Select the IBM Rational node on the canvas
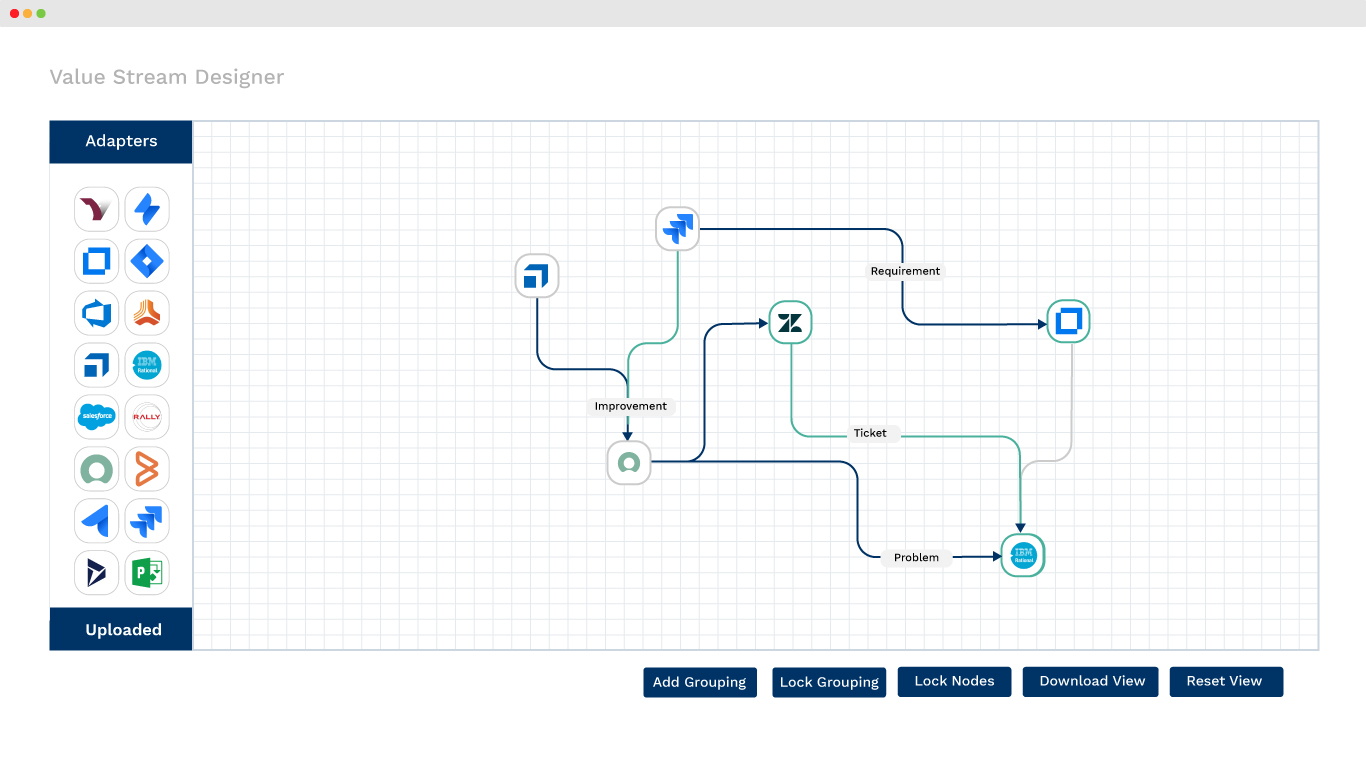Image resolution: width=1366 pixels, height=768 pixels. tap(1023, 555)
